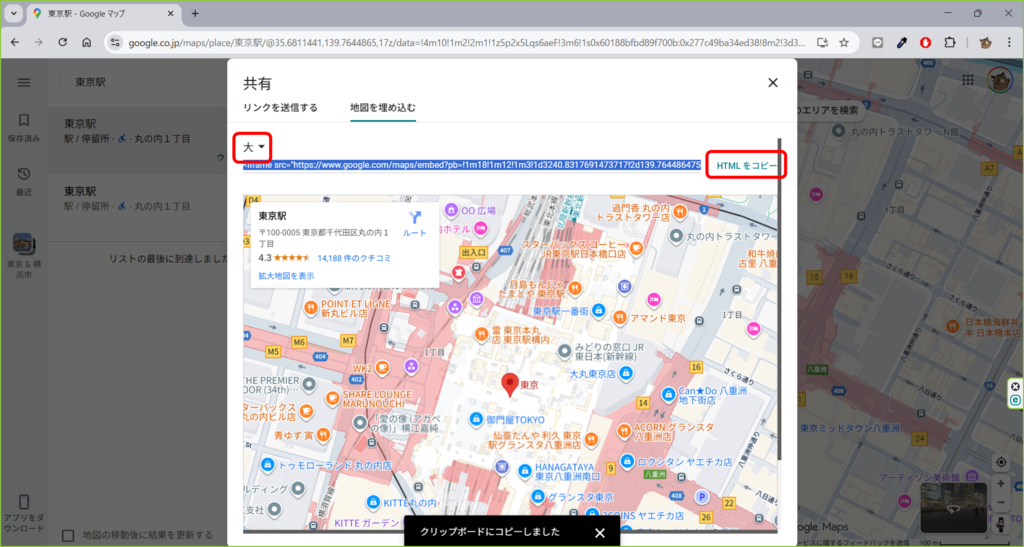Open 14,188 件のクチコミ reviews link

354,257
